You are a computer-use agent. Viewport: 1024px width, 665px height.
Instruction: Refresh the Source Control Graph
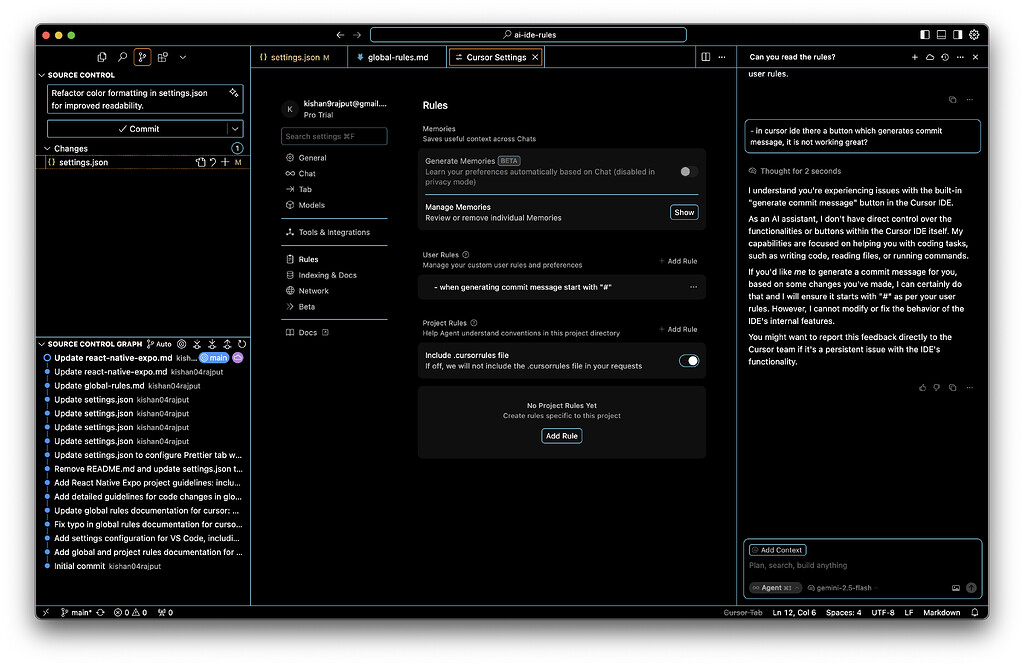tap(242, 344)
